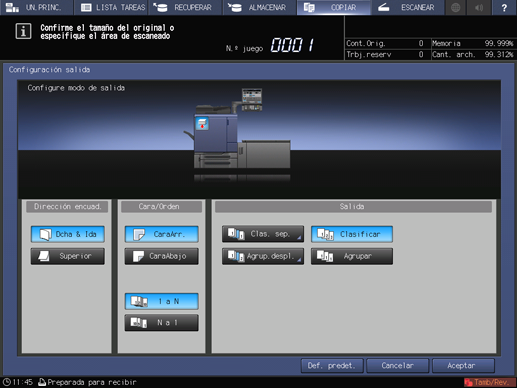
Task: Enable Clasificar sort output
Action: [352, 234]
